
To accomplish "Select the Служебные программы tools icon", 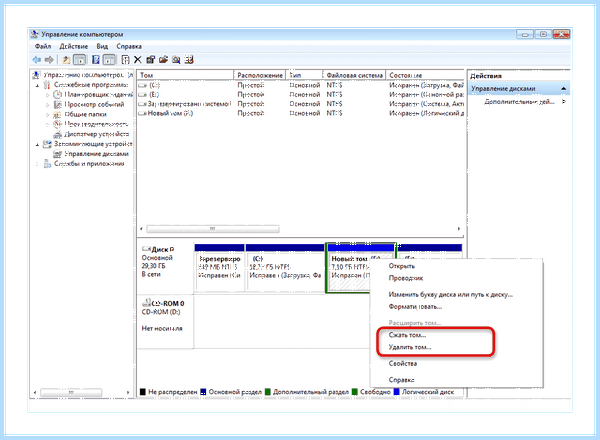I will tap(47, 85).
